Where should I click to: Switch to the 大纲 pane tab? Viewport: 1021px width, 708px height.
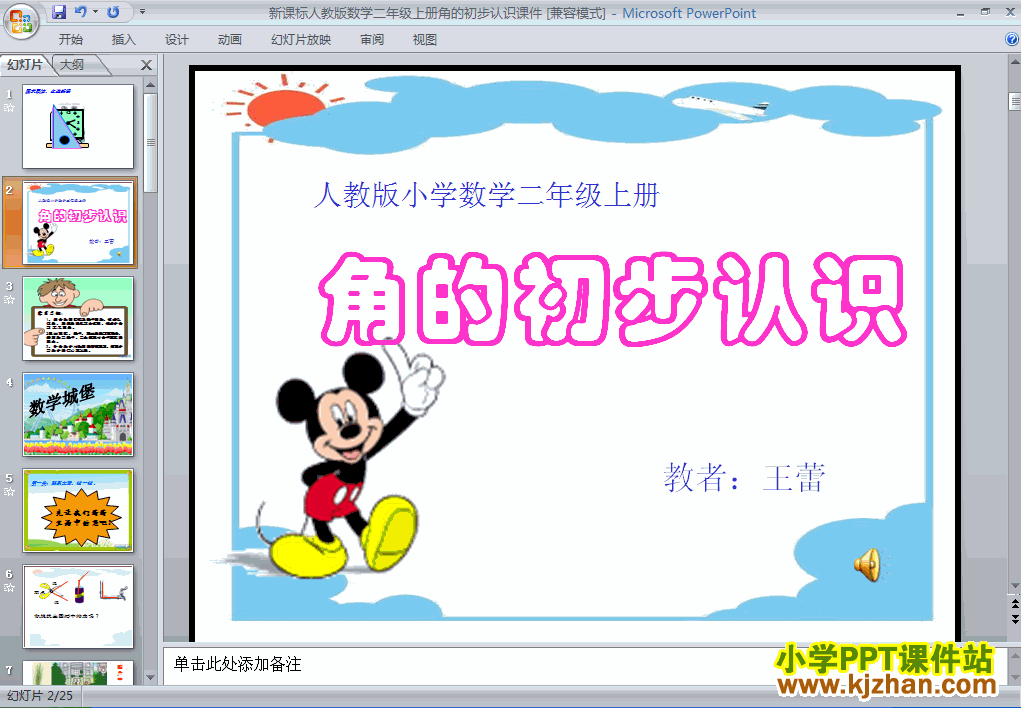tap(72, 64)
